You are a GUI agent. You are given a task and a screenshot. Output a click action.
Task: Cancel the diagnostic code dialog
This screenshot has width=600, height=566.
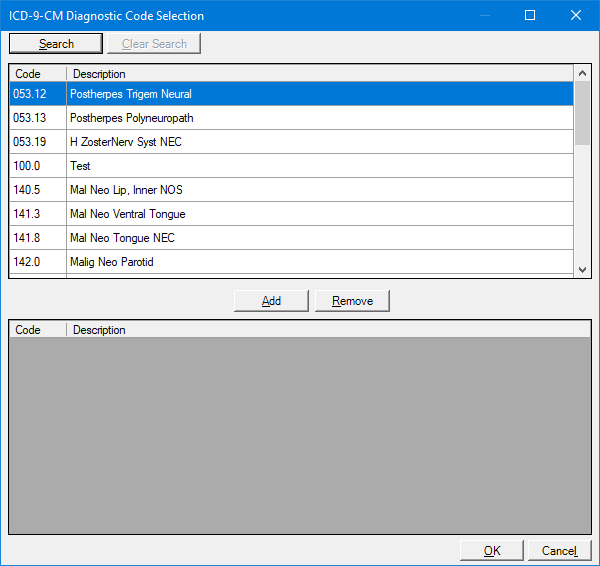click(559, 550)
